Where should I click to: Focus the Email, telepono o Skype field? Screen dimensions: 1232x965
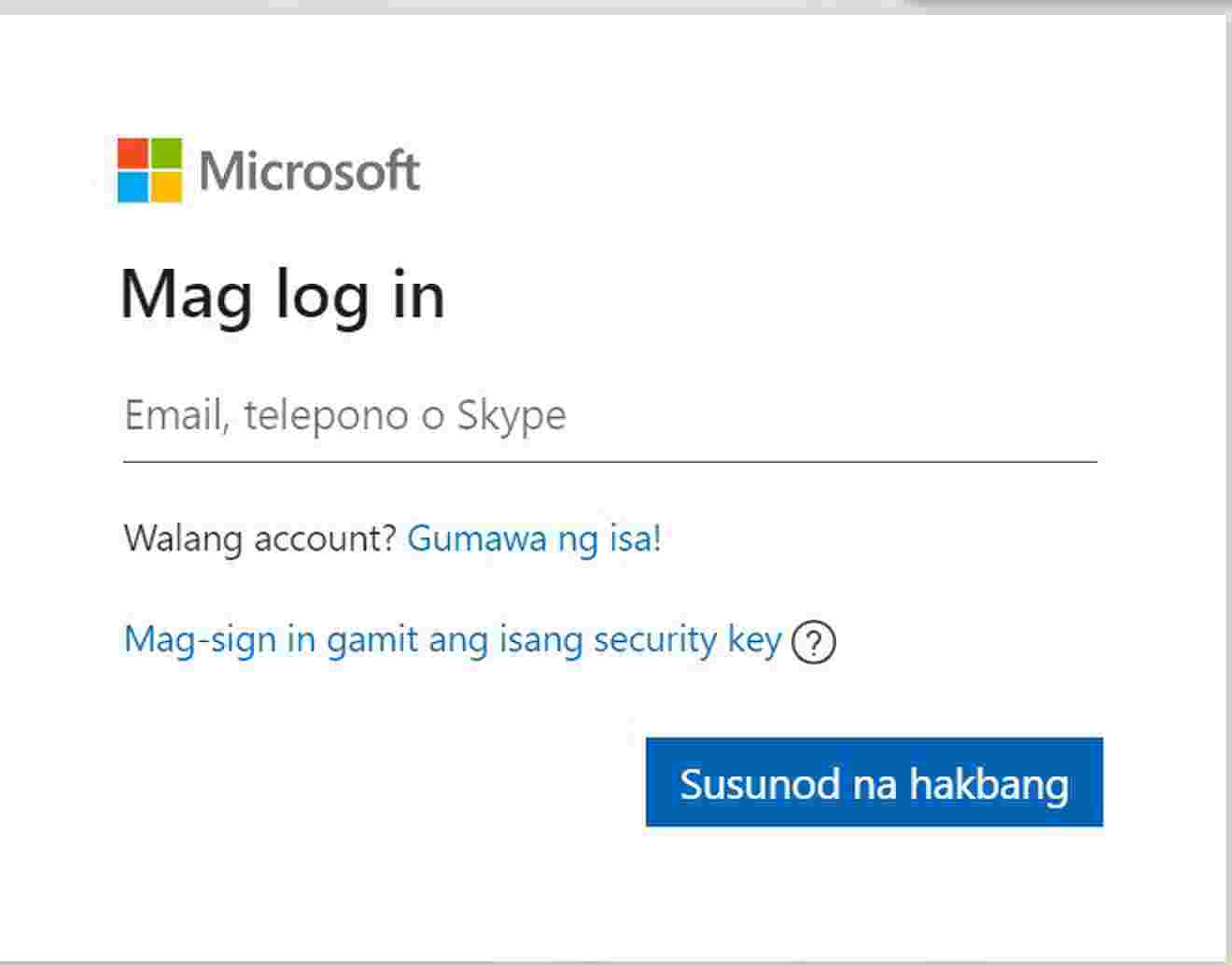pyautogui.click(x=609, y=416)
